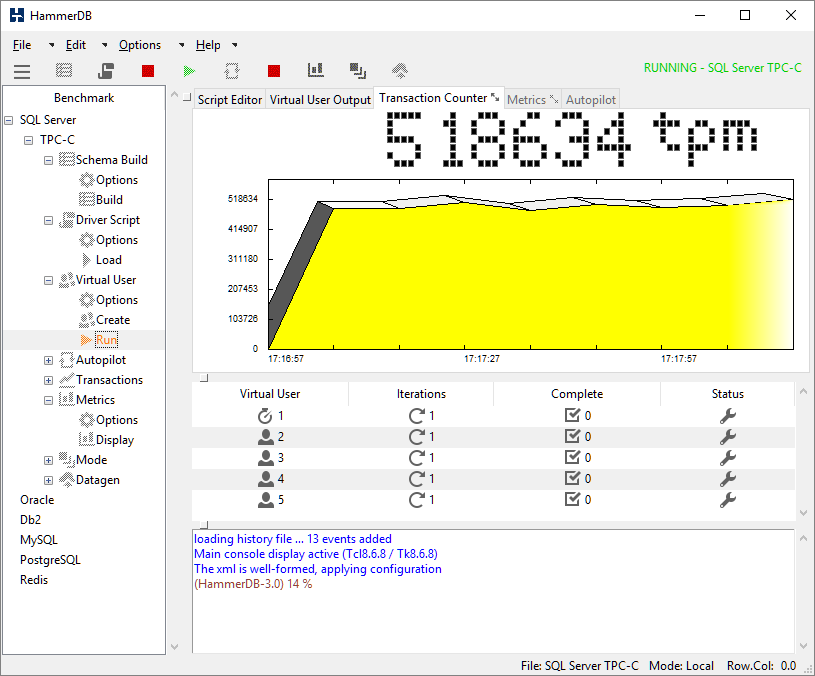The image size is (815, 676).
Task: Select Build under Schema Build
Action: (x=109, y=200)
